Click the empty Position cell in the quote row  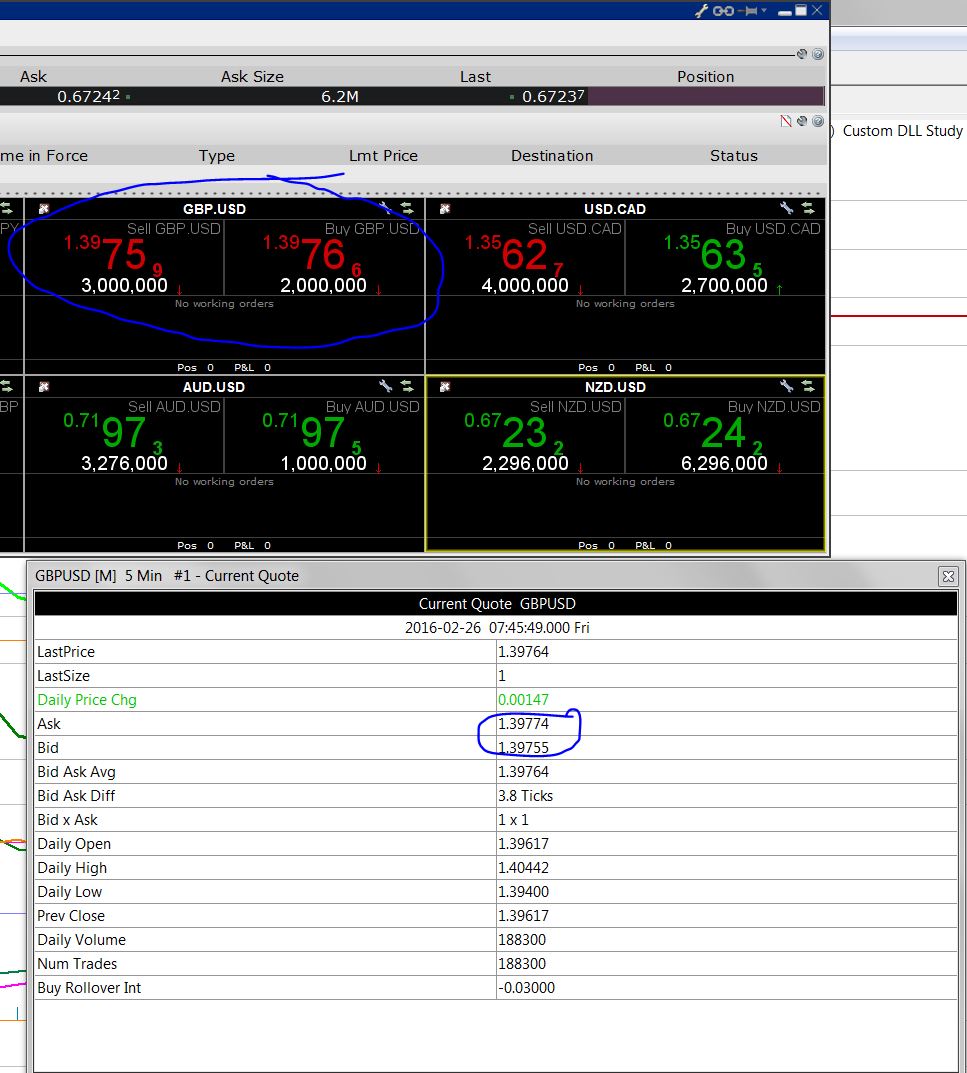pyautogui.click(x=706, y=96)
